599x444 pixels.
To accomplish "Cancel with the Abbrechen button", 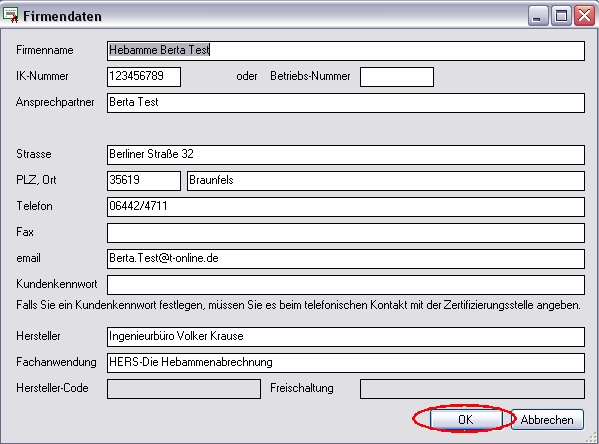I will [x=547, y=420].
